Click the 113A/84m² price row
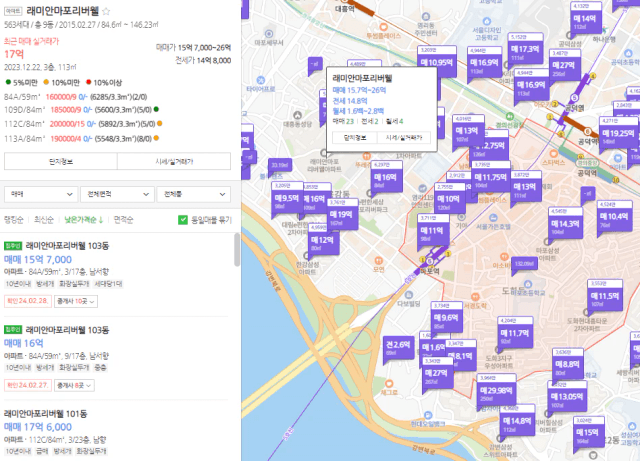The width and height of the screenshot is (640, 461). coord(82,139)
